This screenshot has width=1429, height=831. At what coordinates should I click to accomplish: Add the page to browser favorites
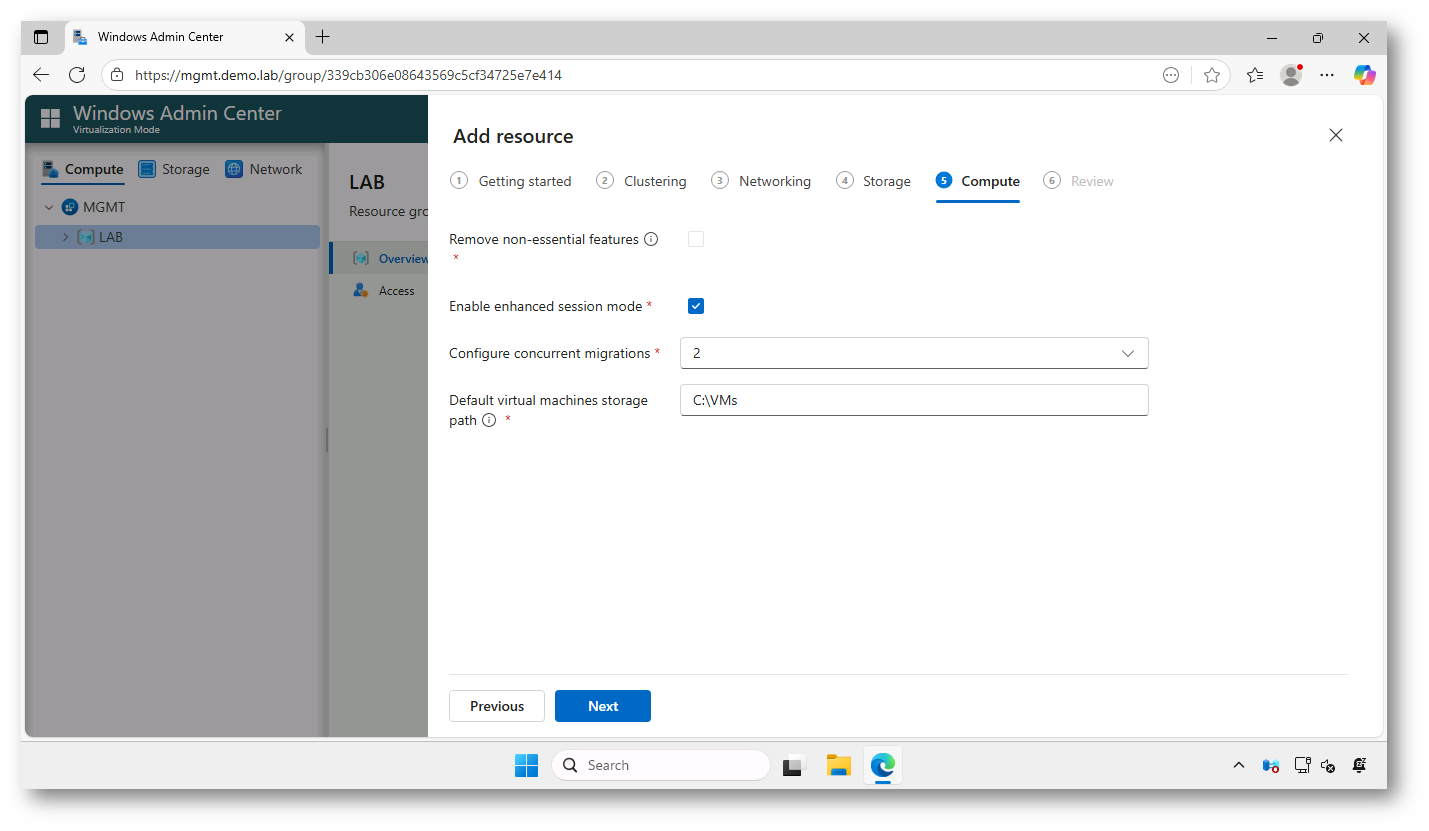[x=1212, y=75]
